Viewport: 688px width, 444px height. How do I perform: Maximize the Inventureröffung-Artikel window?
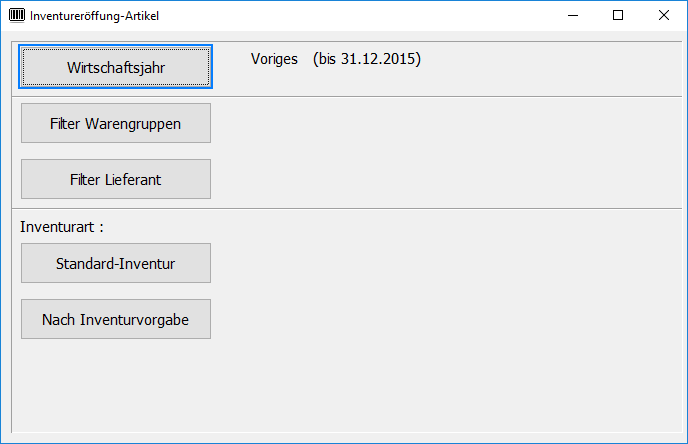[x=618, y=15]
